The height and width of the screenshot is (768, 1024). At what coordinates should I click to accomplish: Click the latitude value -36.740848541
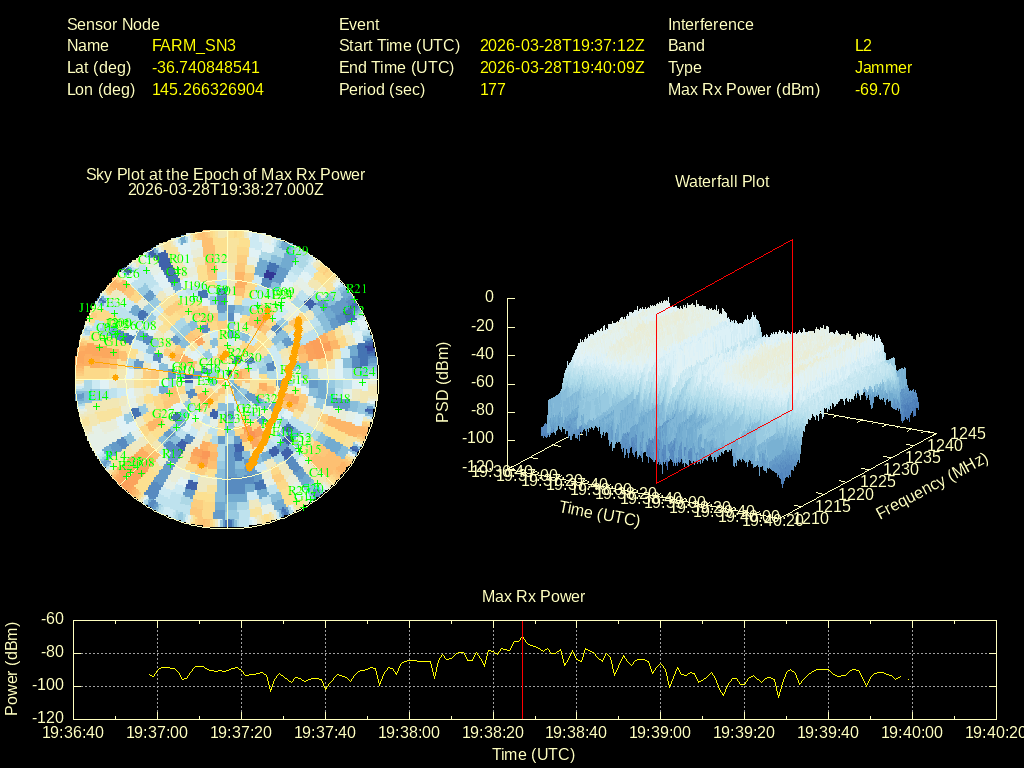(205, 68)
